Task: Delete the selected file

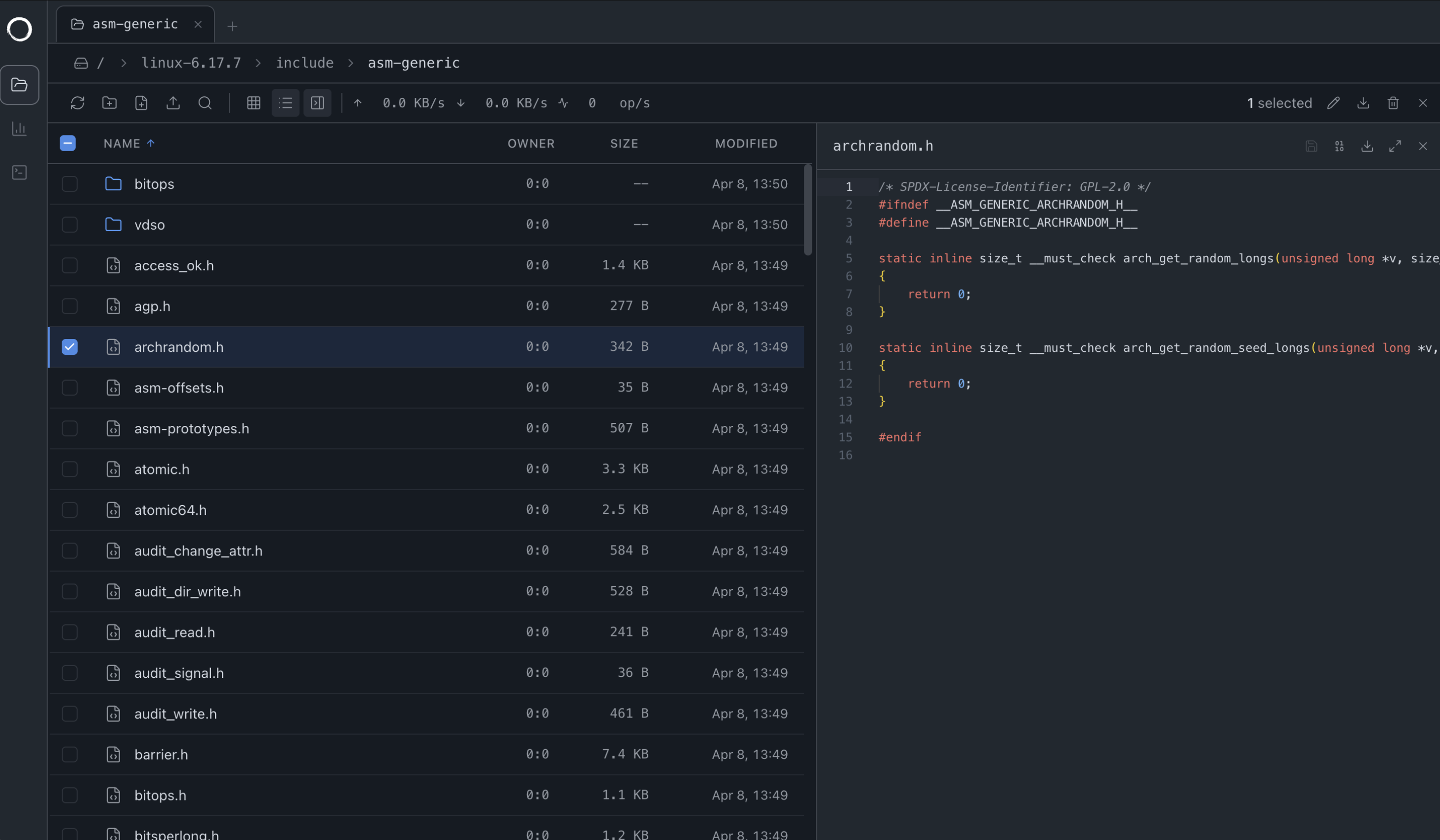Action: pos(1393,103)
